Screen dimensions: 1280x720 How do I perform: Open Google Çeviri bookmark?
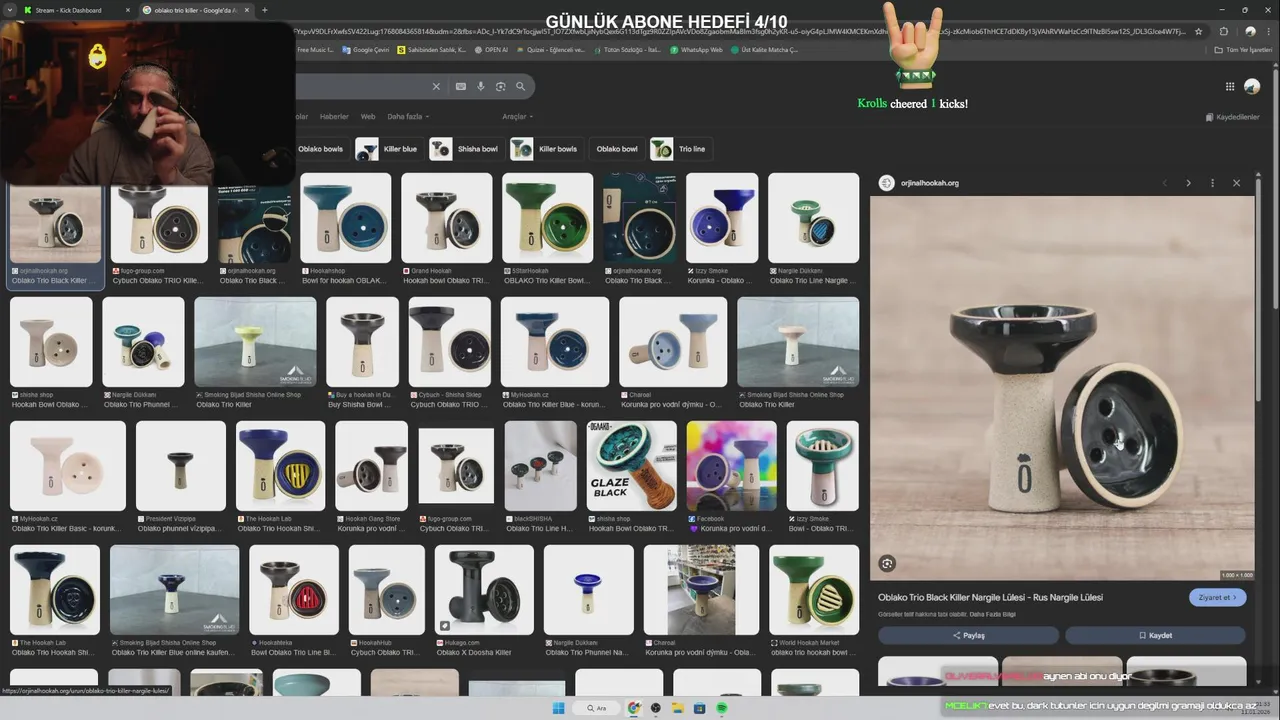pyautogui.click(x=366, y=49)
